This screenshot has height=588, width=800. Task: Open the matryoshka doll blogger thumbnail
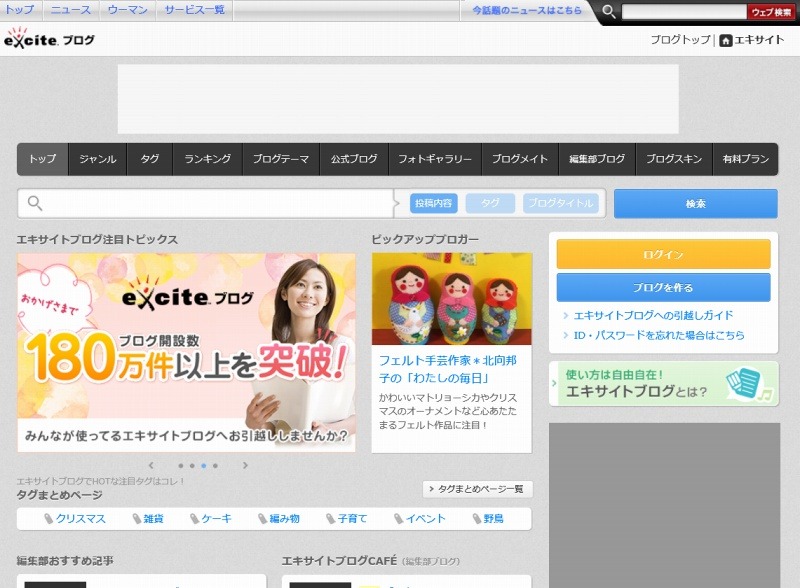pyautogui.click(x=452, y=299)
